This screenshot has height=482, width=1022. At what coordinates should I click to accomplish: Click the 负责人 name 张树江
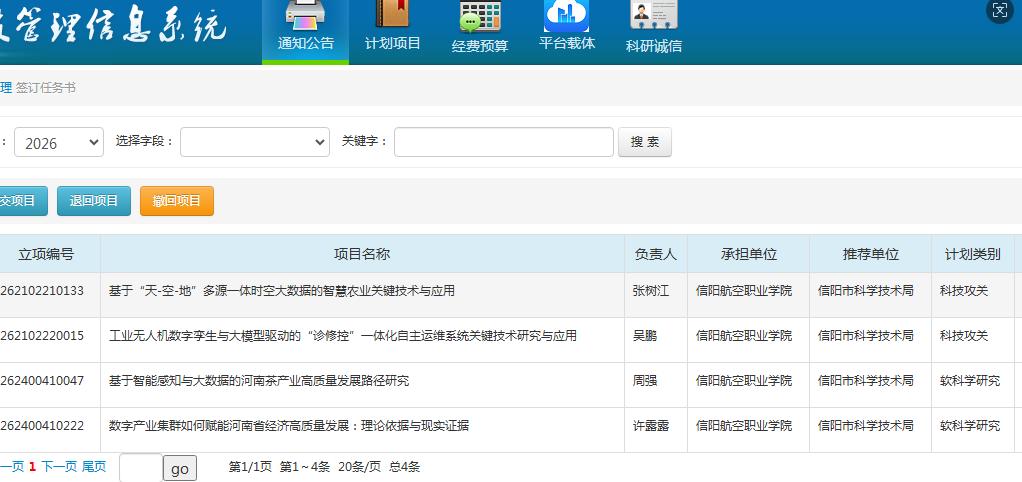coord(650,291)
